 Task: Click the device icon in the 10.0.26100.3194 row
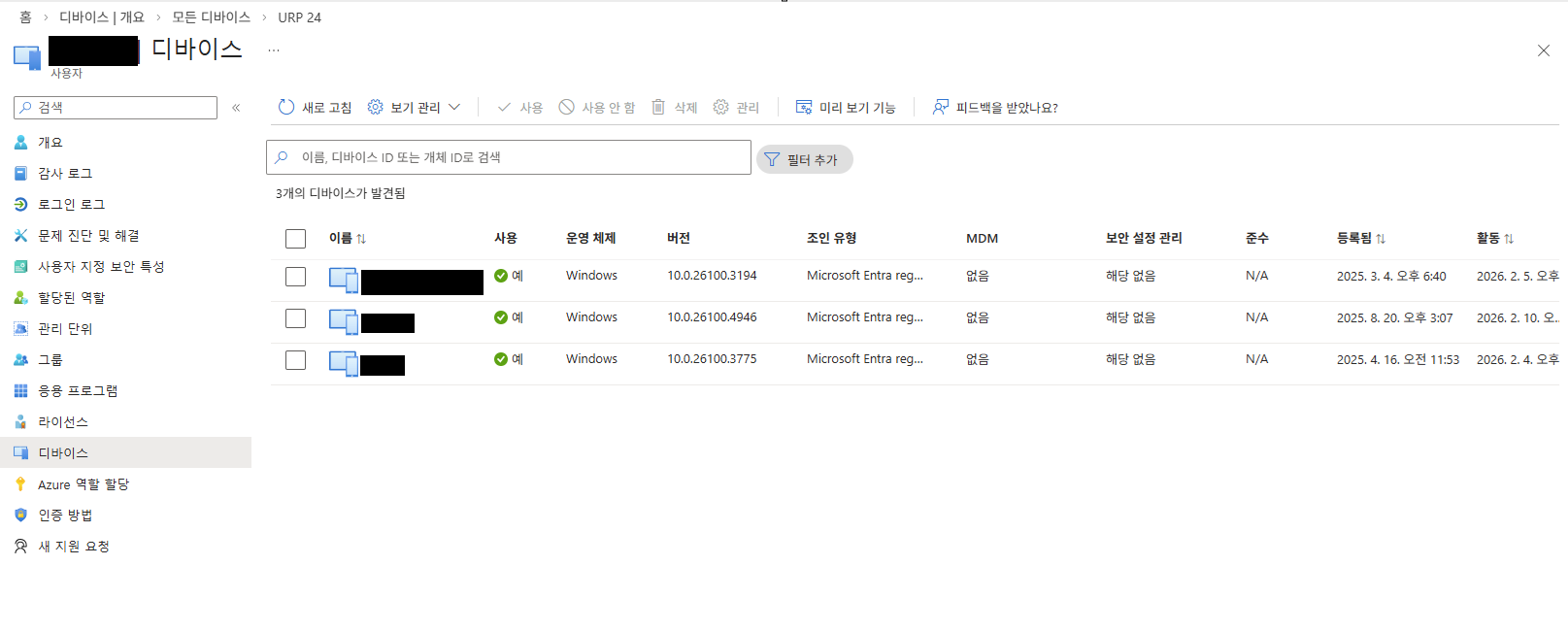tap(344, 281)
